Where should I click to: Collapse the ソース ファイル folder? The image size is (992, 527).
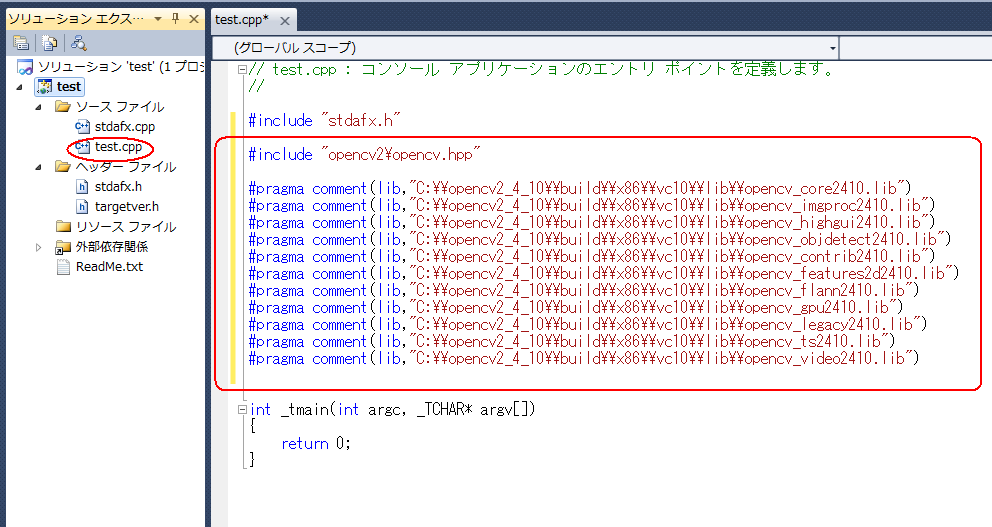click(x=39, y=108)
